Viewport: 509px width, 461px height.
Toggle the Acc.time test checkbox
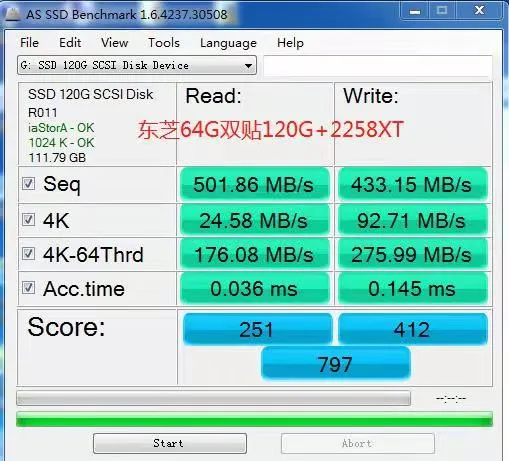pos(28,288)
